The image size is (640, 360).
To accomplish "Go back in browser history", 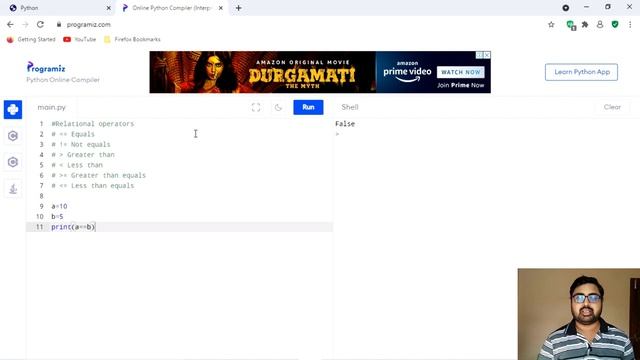I will tap(10, 24).
